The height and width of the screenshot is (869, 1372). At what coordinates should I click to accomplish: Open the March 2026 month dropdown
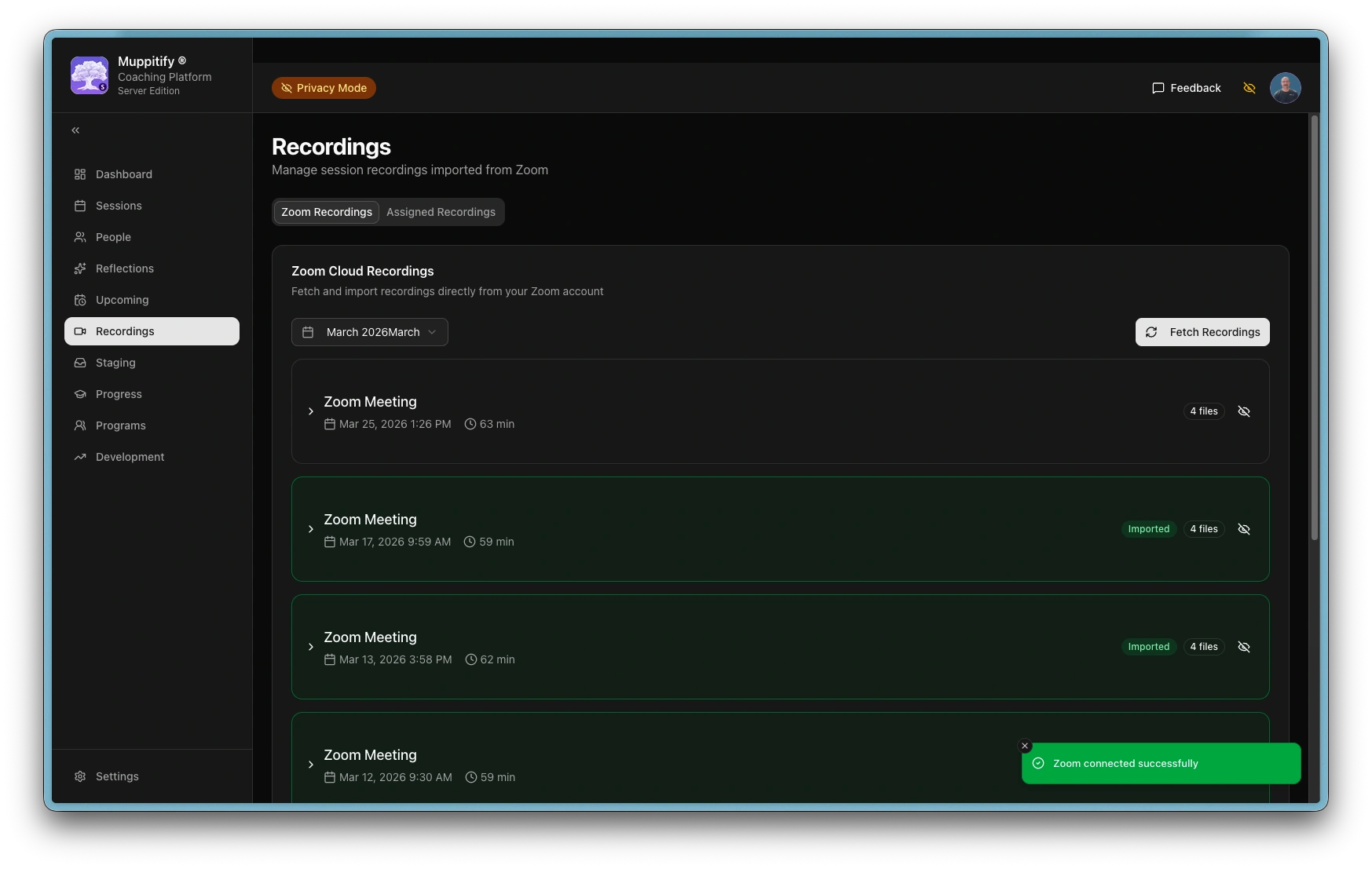(369, 332)
